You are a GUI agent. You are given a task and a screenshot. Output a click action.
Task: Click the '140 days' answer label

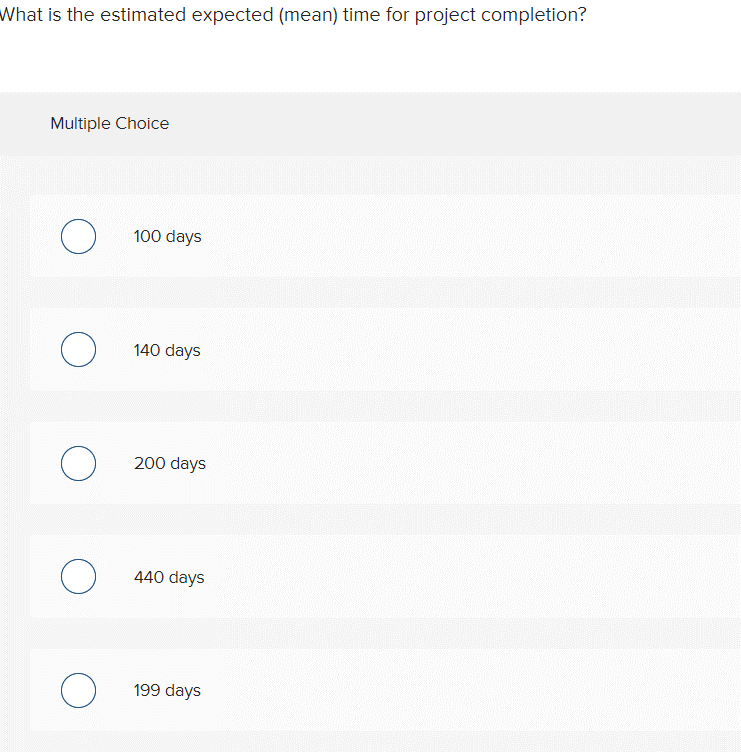pos(167,350)
